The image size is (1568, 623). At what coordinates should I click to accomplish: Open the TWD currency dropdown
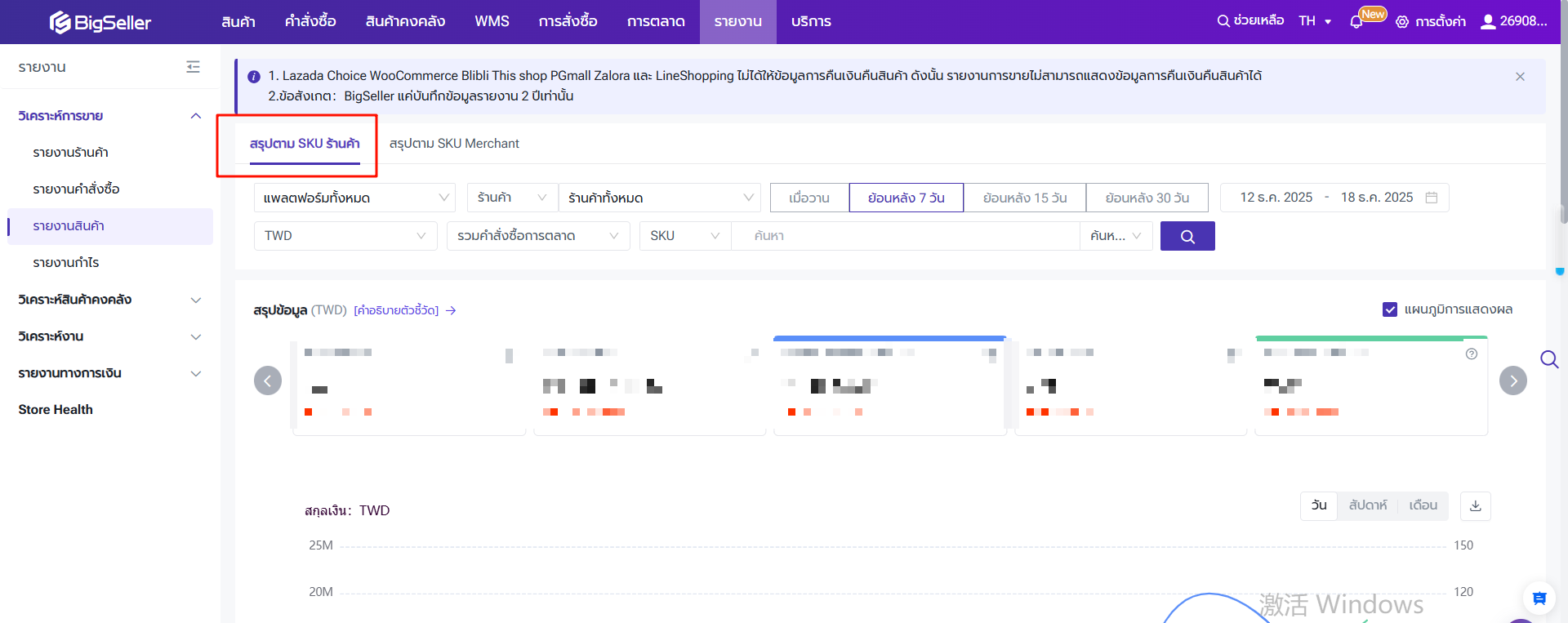click(345, 236)
